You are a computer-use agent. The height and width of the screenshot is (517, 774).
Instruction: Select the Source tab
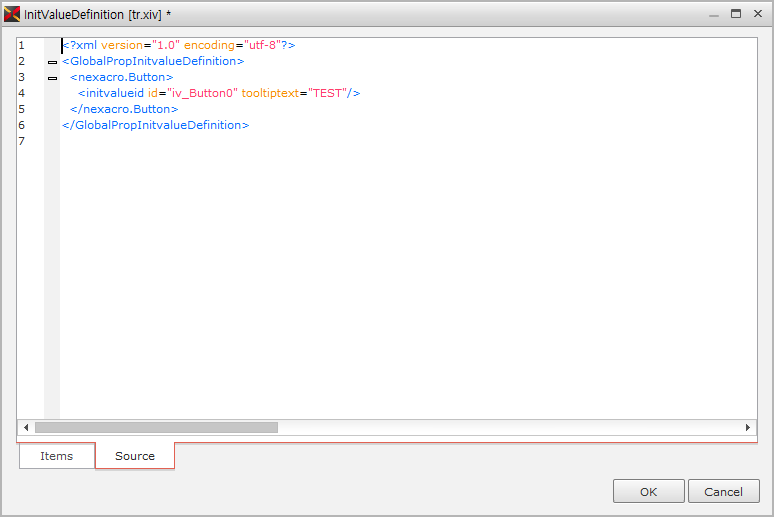tap(135, 456)
